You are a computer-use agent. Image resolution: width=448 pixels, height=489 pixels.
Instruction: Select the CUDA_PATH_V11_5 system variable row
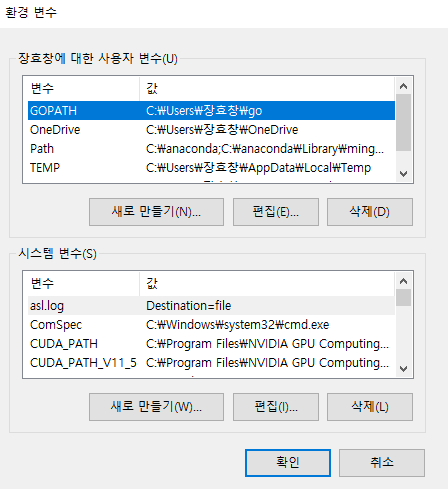point(211,363)
